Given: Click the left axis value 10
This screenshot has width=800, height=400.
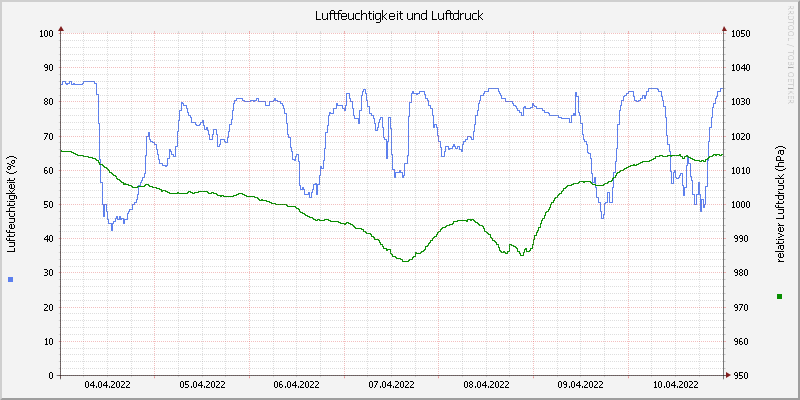Looking at the screenshot, I should tap(48, 341).
